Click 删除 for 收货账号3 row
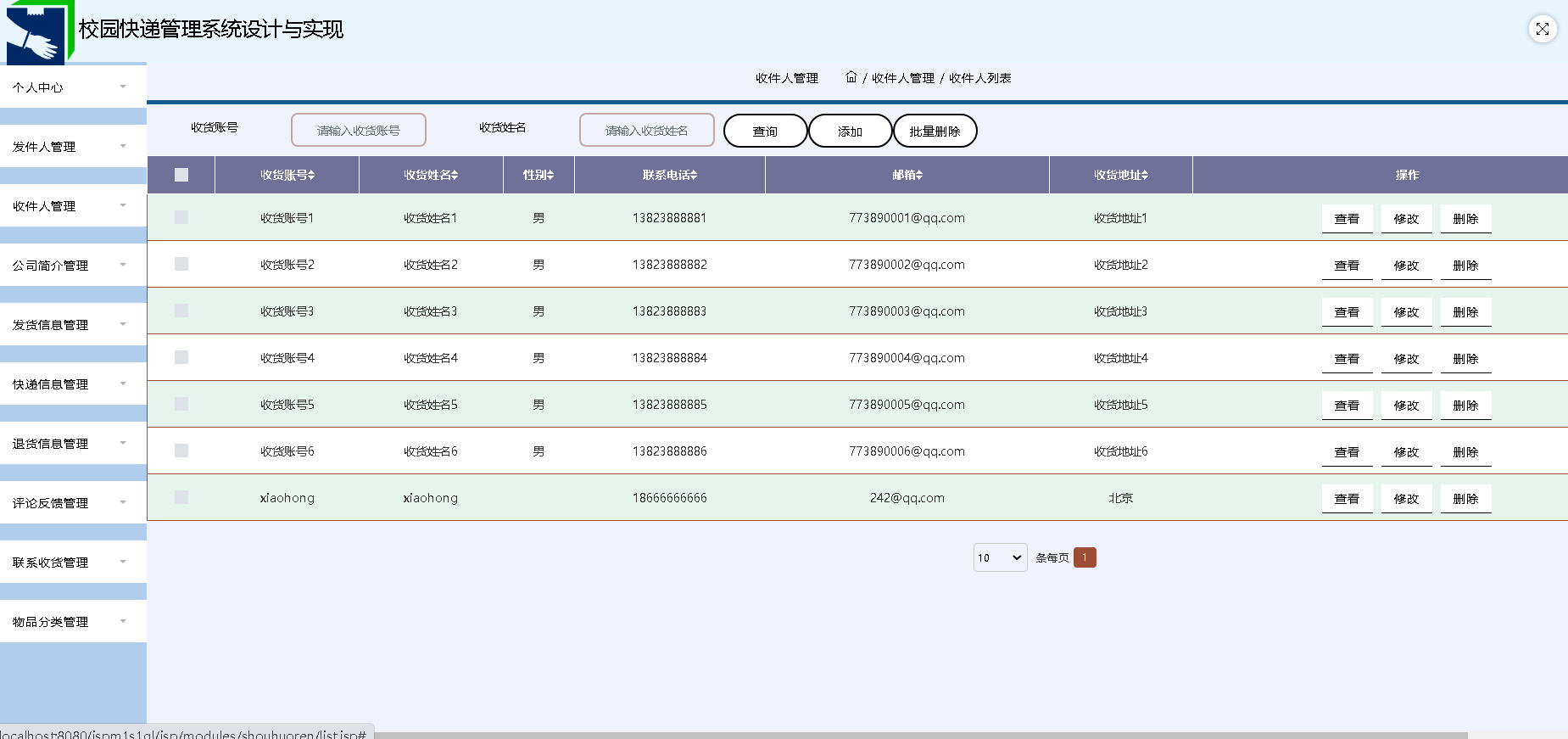This screenshot has height=739, width=1568. pyautogui.click(x=1466, y=311)
